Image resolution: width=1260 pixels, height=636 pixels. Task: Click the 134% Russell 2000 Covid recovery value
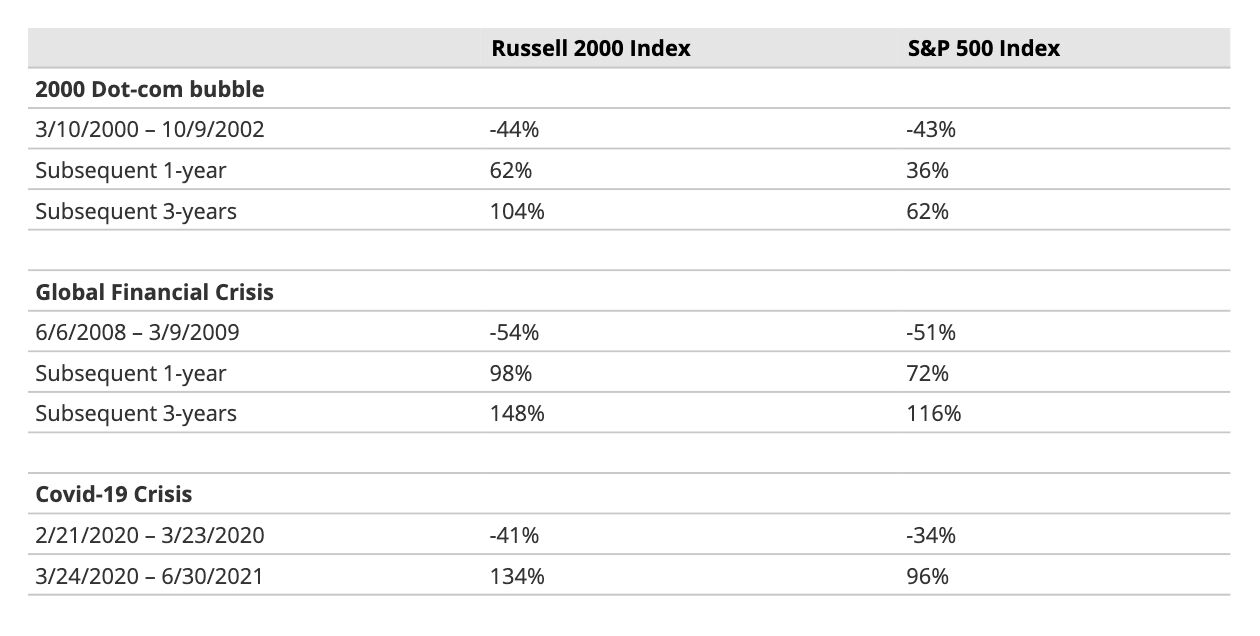517,576
